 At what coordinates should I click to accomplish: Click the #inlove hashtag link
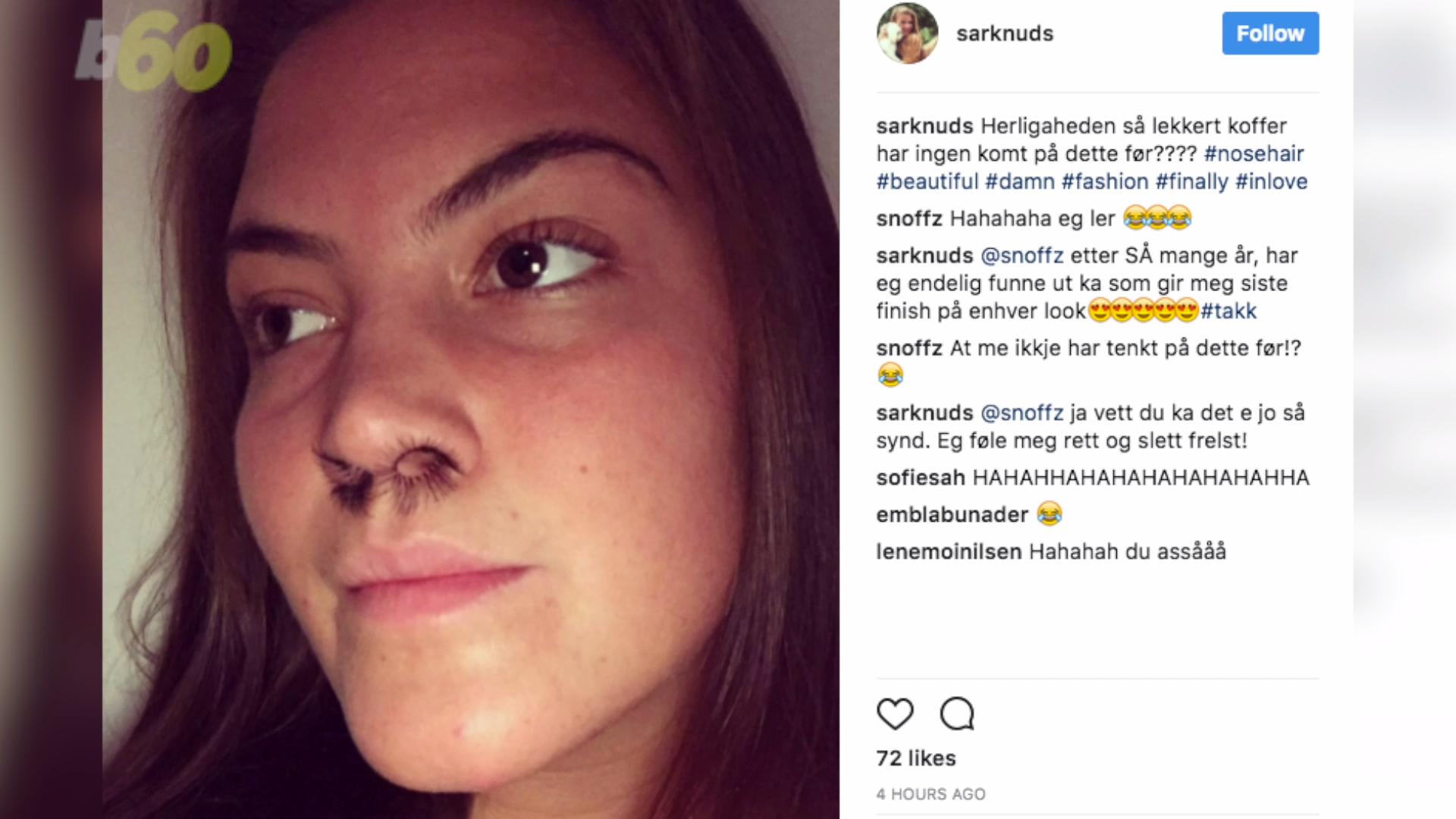(x=1272, y=182)
